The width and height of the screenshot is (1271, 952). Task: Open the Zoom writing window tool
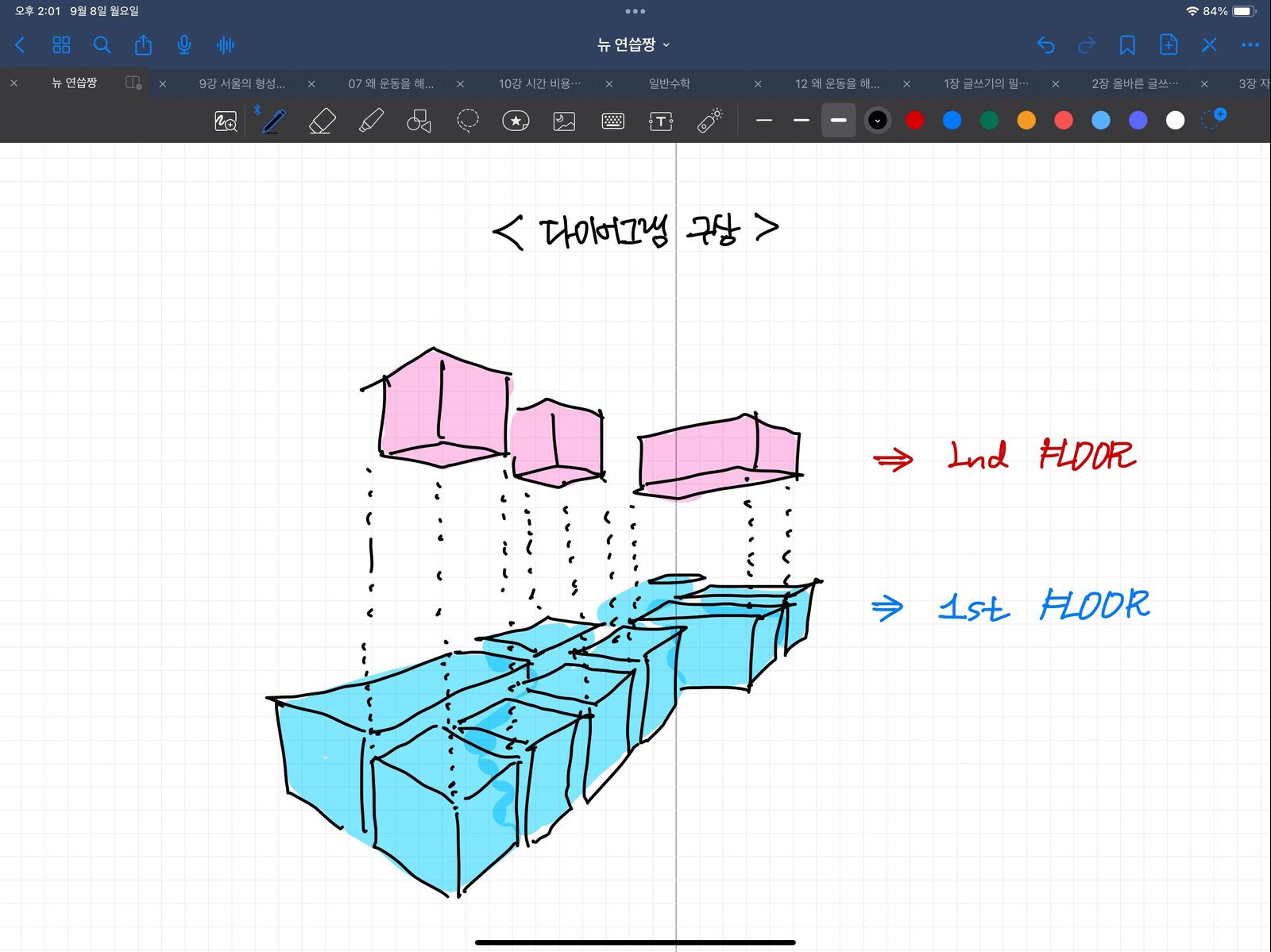tap(226, 121)
